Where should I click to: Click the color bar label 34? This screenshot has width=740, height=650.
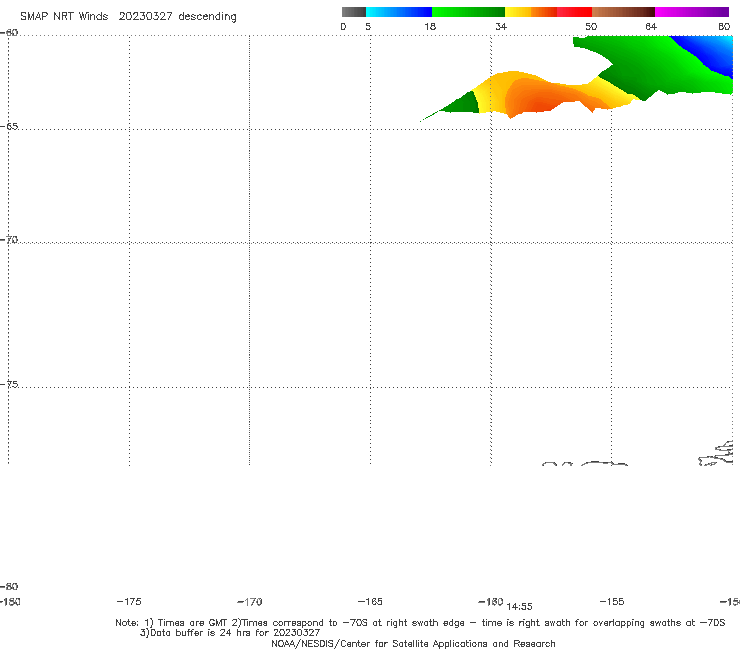(x=501, y=26)
